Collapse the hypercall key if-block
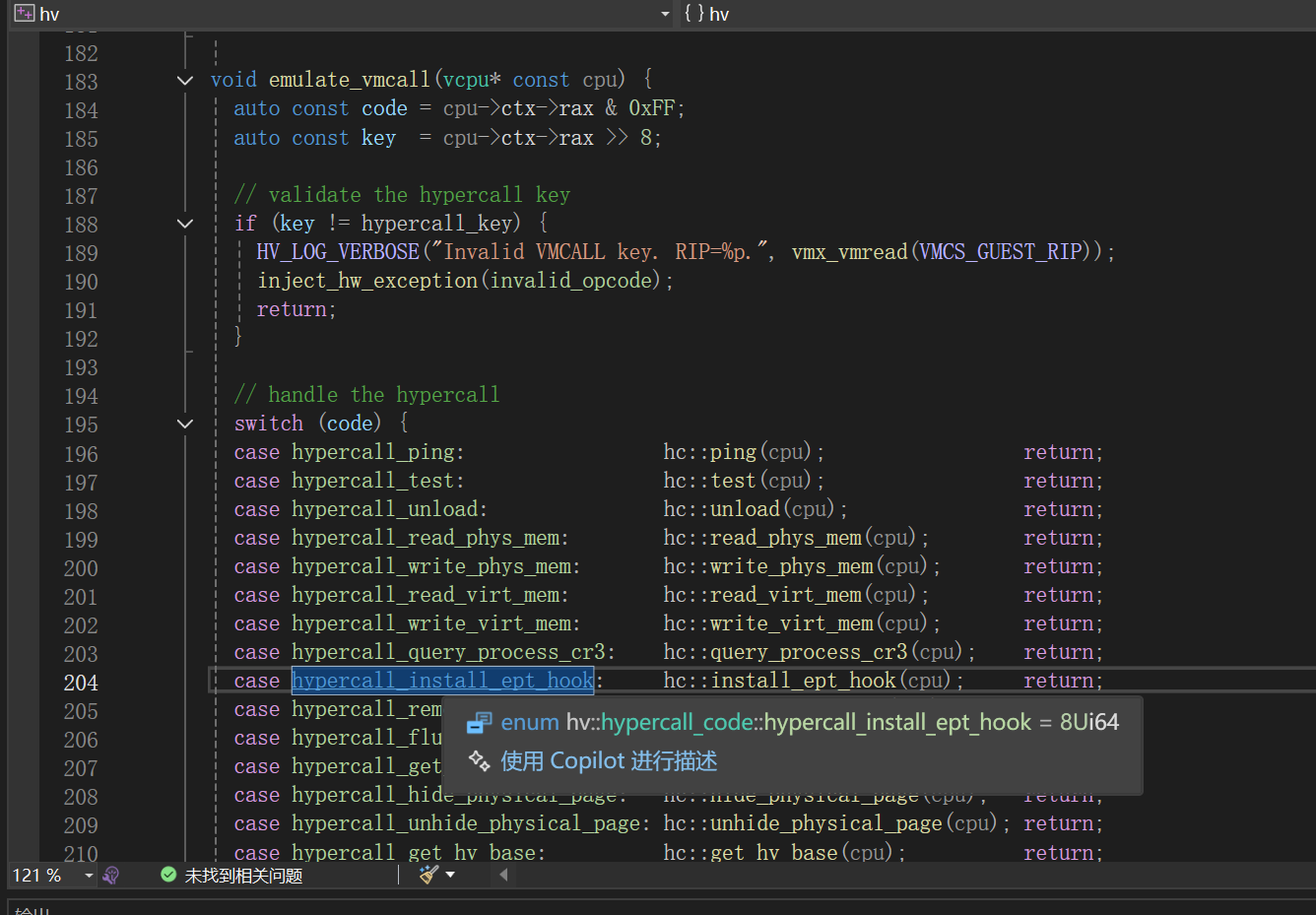The height and width of the screenshot is (915, 1316). pyautogui.click(x=185, y=224)
